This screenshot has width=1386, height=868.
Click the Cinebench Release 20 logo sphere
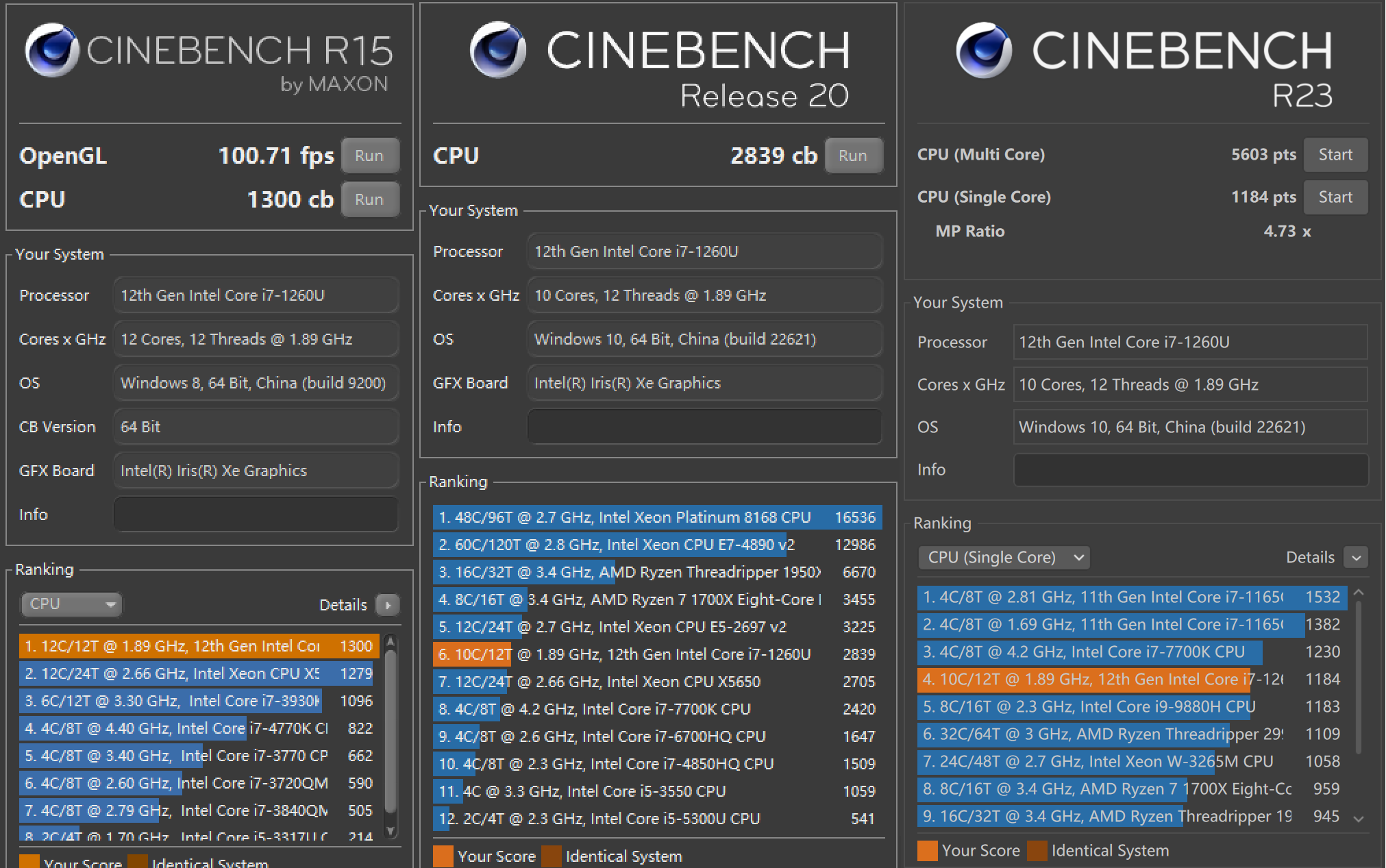point(498,50)
